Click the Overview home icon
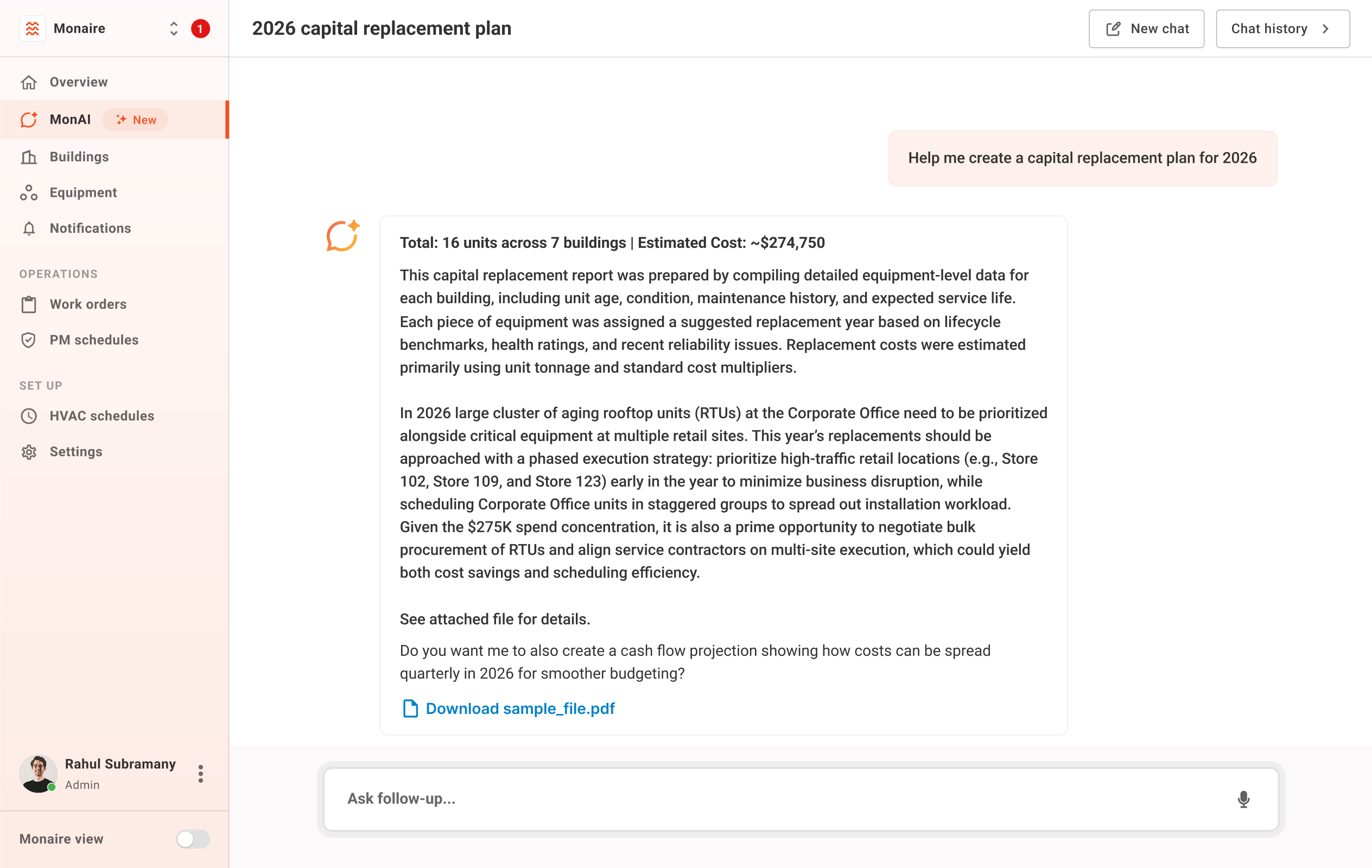Screen dimensions: 1372x868 click(x=29, y=82)
